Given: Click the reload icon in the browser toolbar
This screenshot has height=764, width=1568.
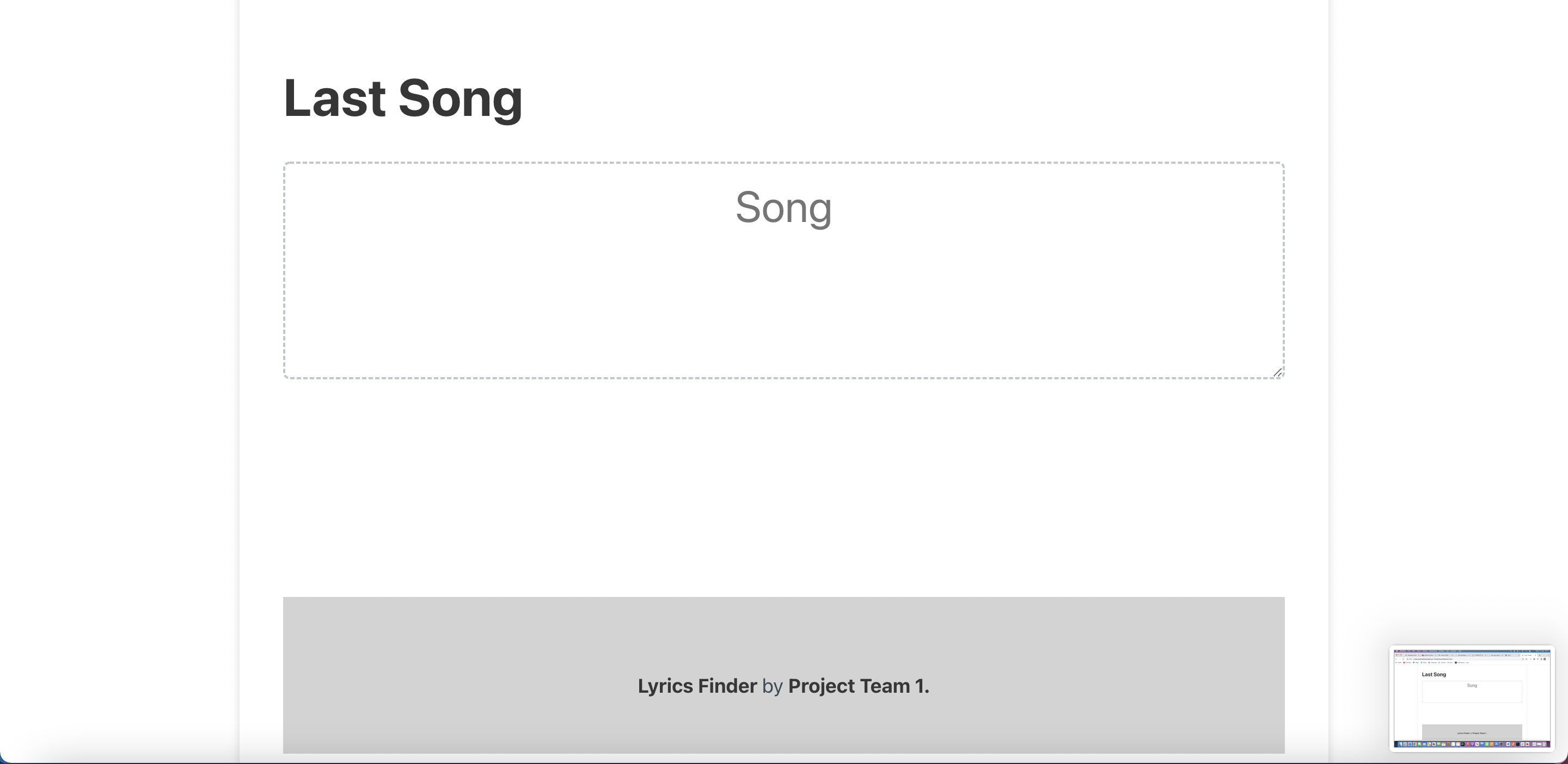Looking at the screenshot, I should click(x=1403, y=660).
